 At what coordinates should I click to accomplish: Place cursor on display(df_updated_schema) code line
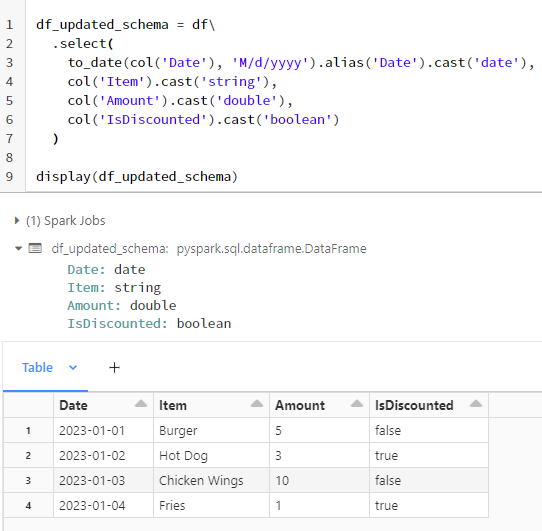click(x=137, y=176)
